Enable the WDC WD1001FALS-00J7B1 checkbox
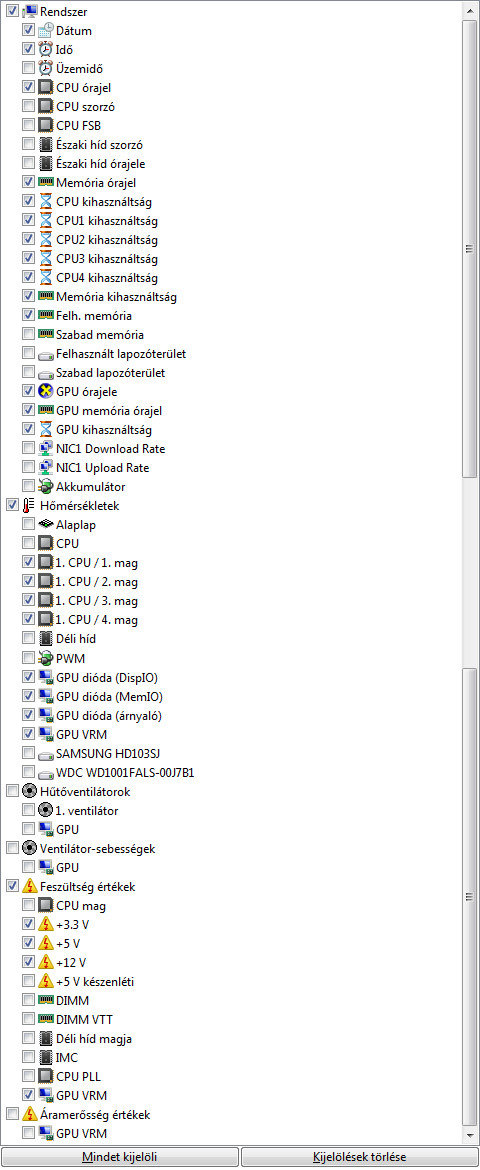Image resolution: width=480 pixels, height=1170 pixels. [x=28, y=772]
